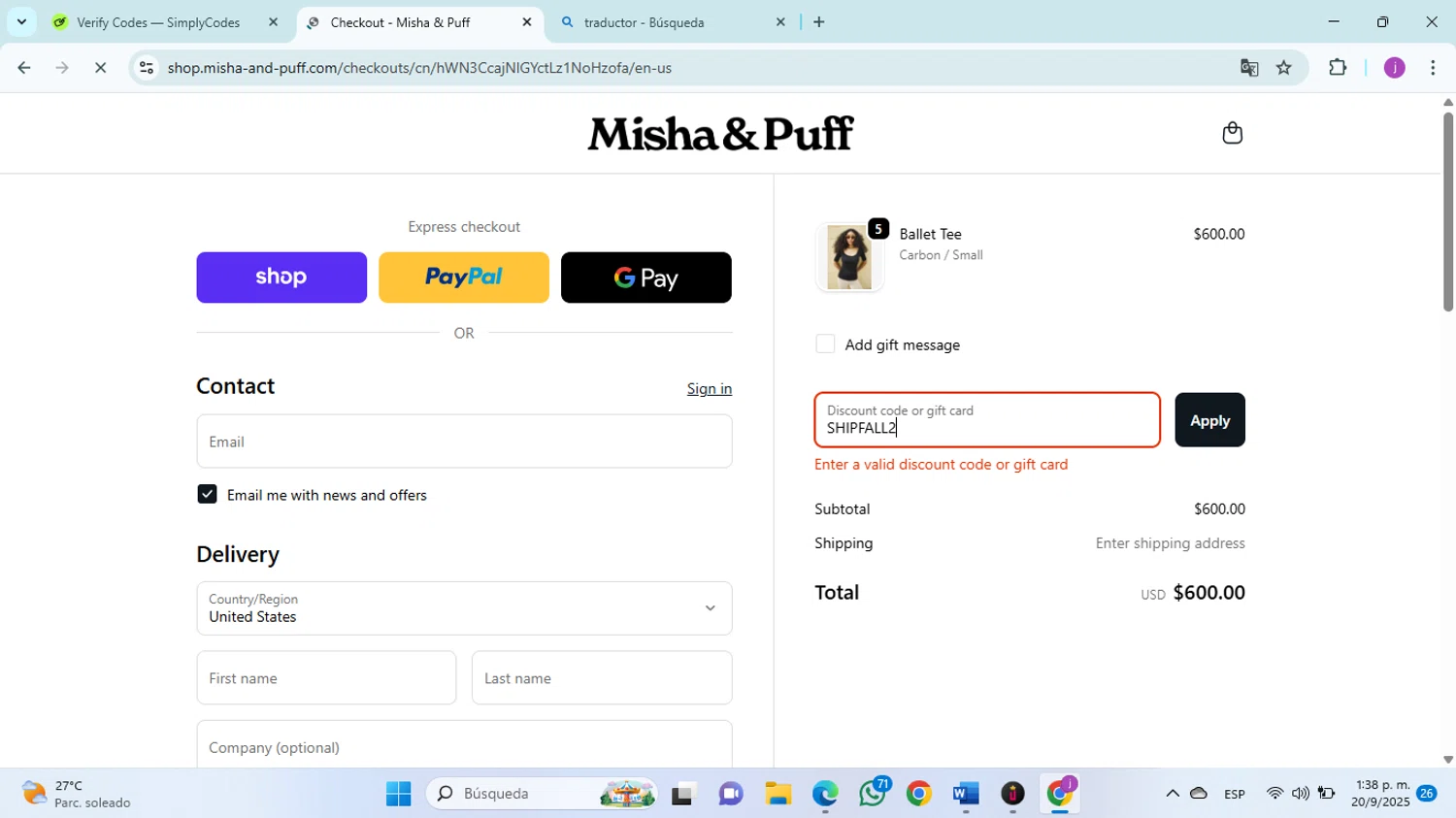Bookmark this page with the star icon
Viewport: 1456px width, 818px height.
(x=1284, y=68)
